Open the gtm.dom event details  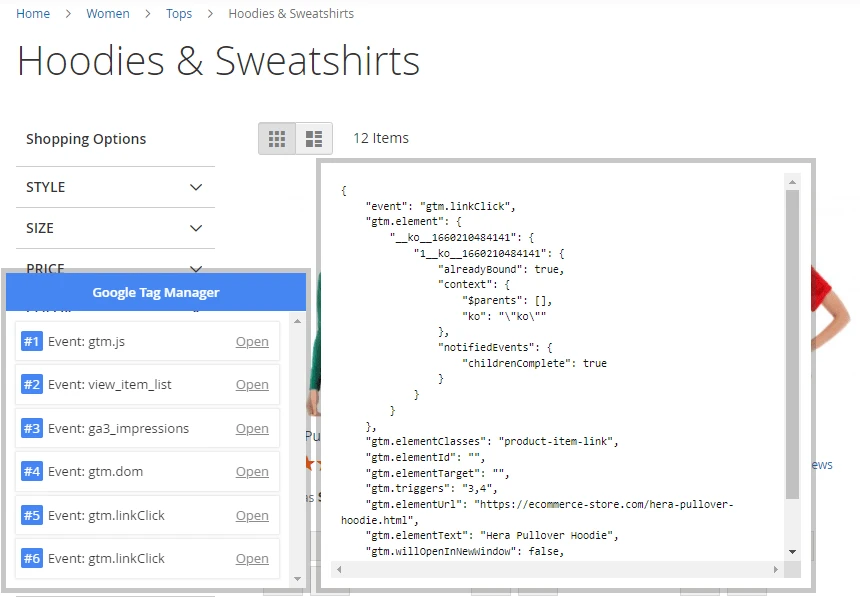(x=252, y=472)
